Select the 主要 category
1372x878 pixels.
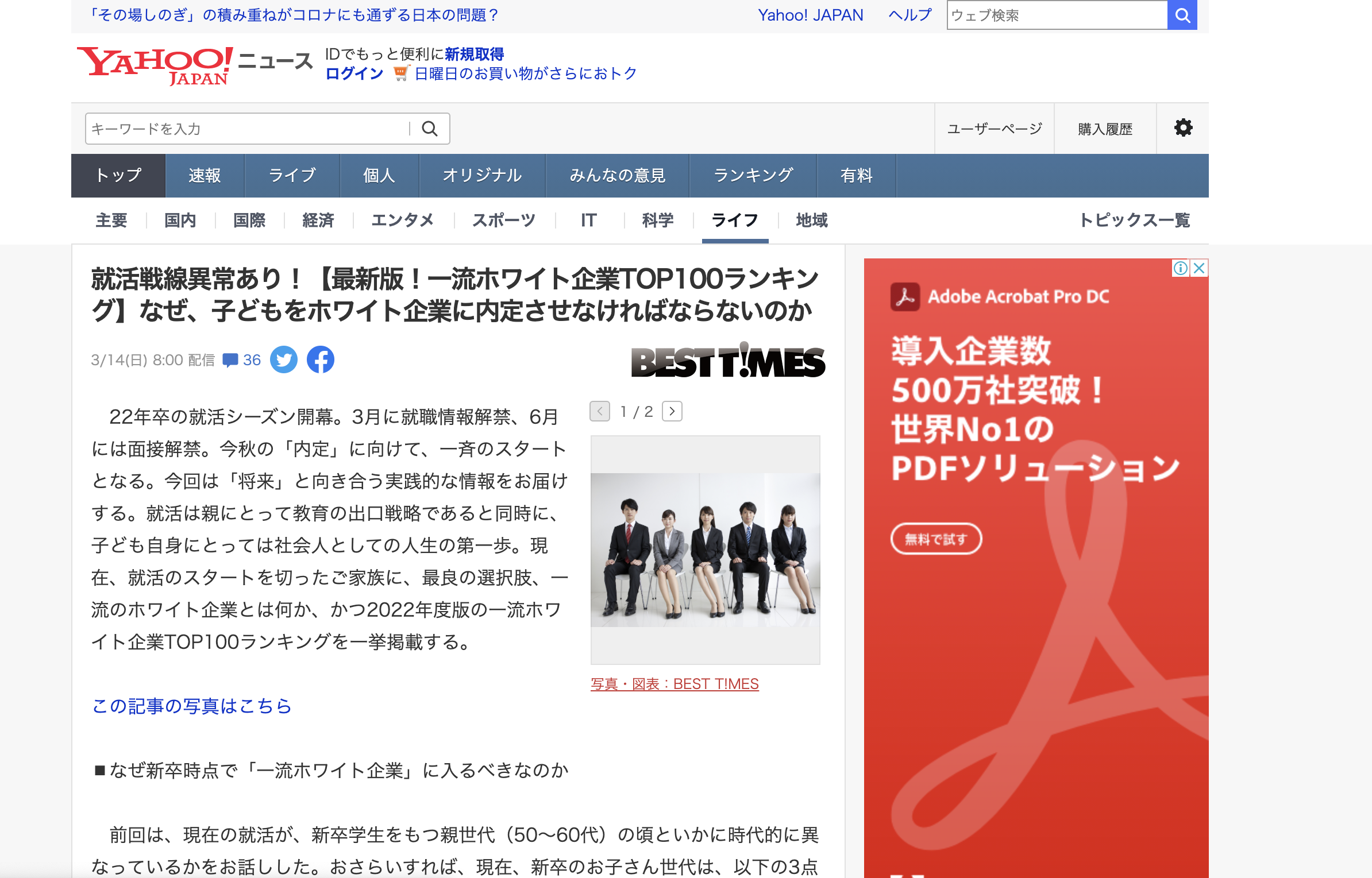(x=111, y=220)
